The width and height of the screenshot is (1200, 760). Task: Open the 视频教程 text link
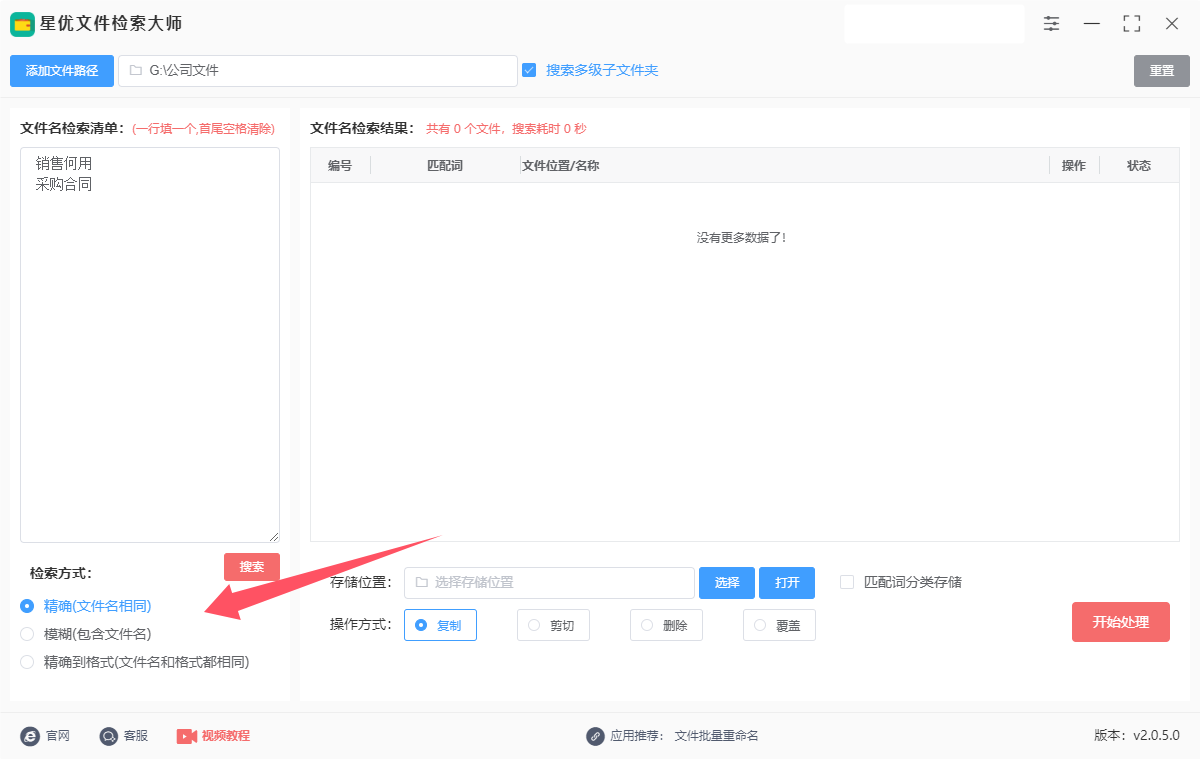click(226, 736)
